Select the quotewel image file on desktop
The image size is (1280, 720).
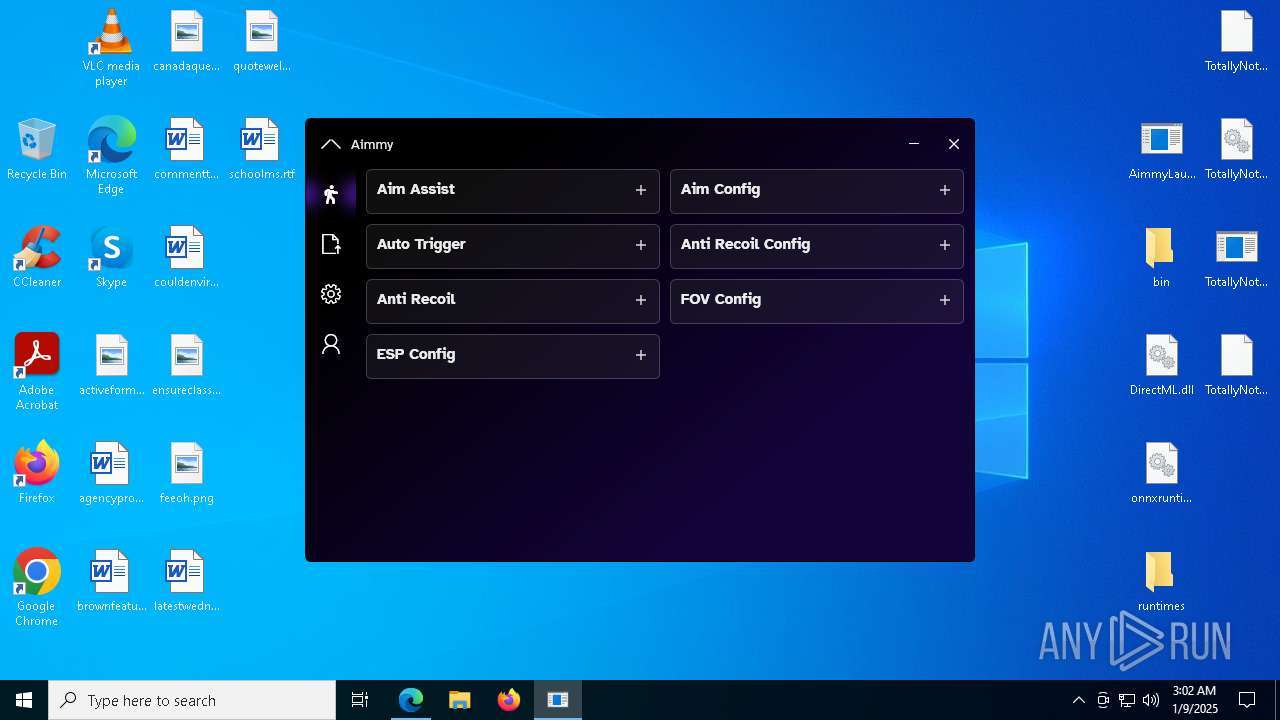click(x=261, y=40)
